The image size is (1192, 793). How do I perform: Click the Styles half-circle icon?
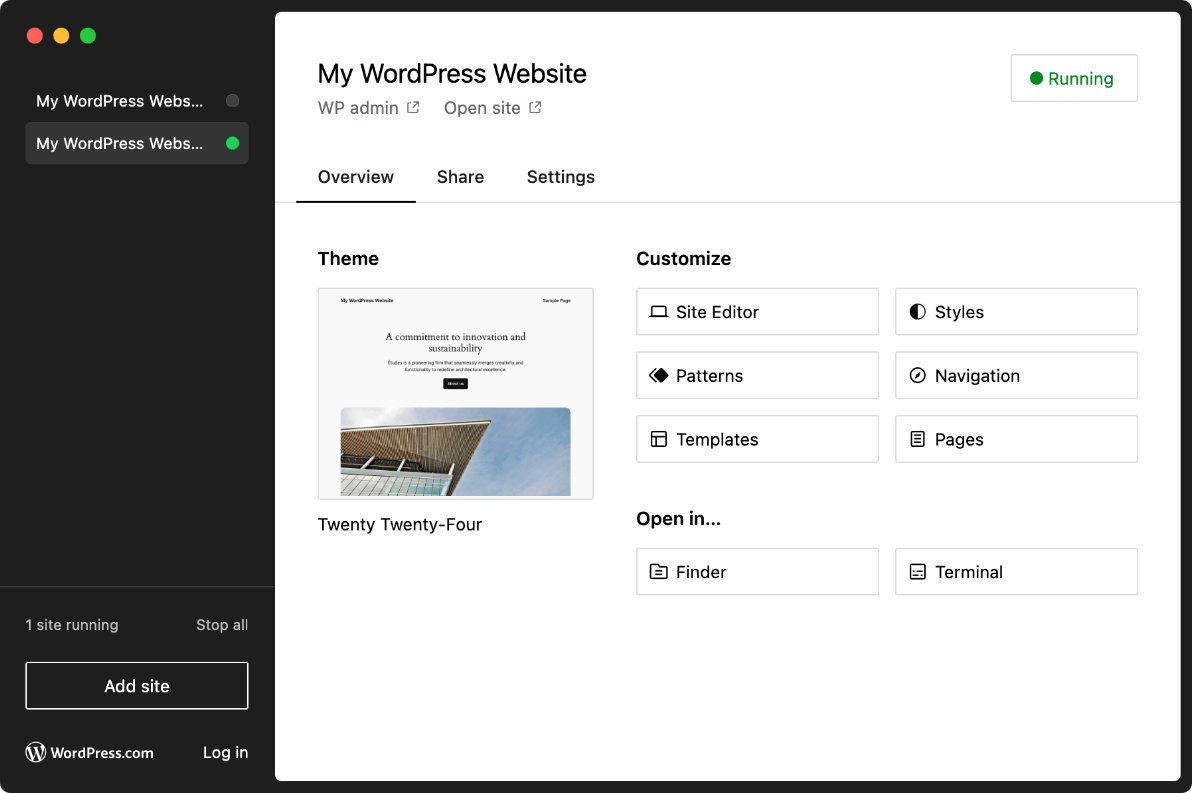pyautogui.click(x=918, y=312)
